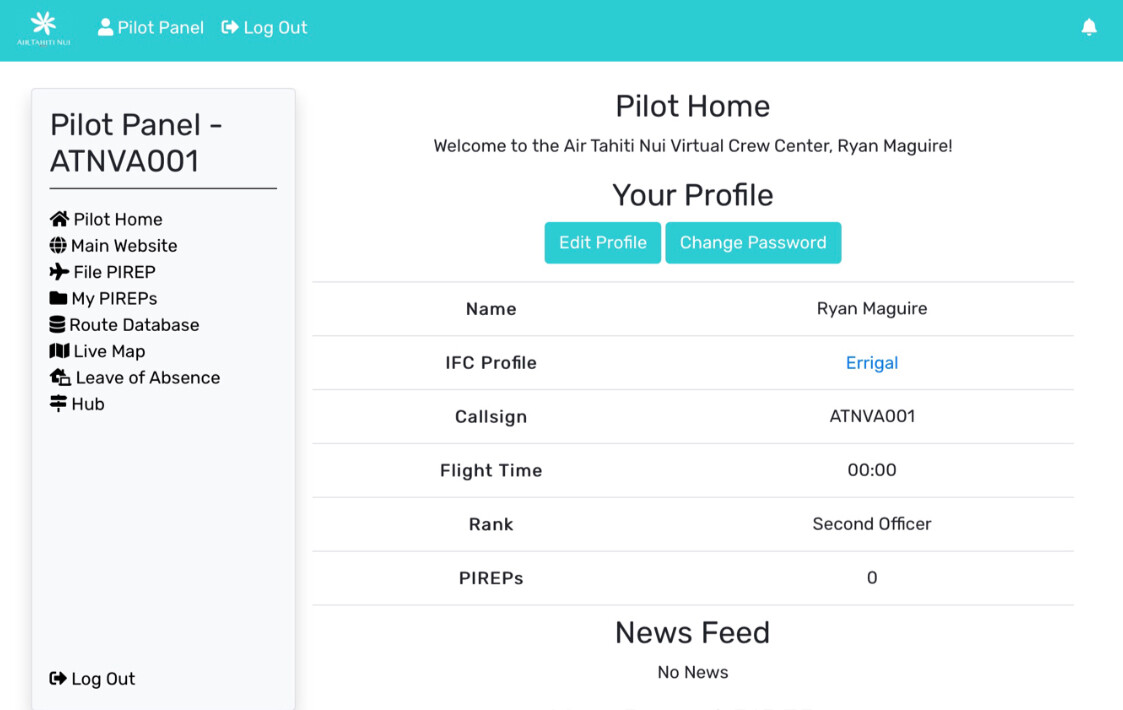The image size is (1123, 710).
Task: Click the Air Tahiti Nui logo
Action: (44, 29)
